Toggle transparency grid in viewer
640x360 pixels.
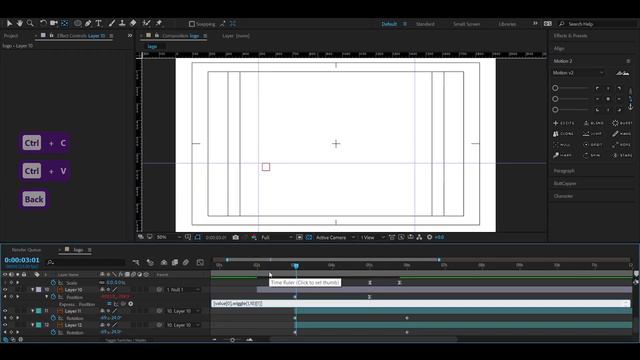pyautogui.click(x=309, y=237)
